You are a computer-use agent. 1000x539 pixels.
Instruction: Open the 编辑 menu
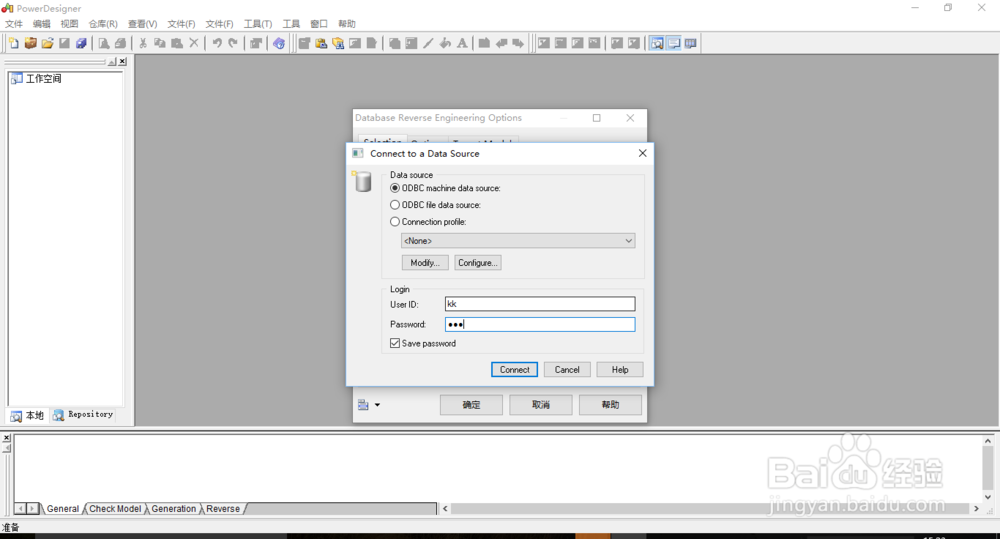[x=41, y=24]
